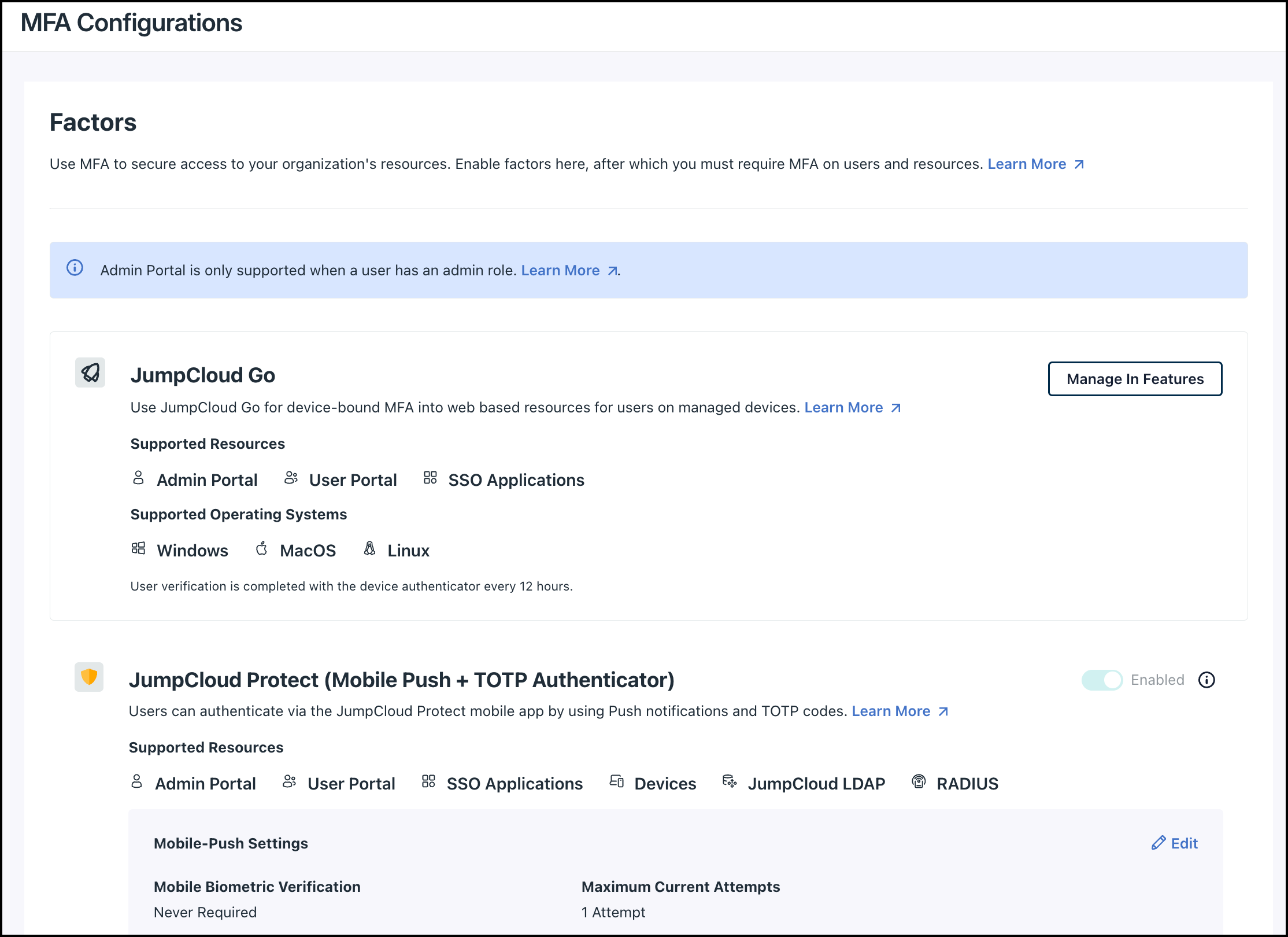1288x937 pixels.
Task: Click the RADIUS resource icon
Action: click(919, 781)
